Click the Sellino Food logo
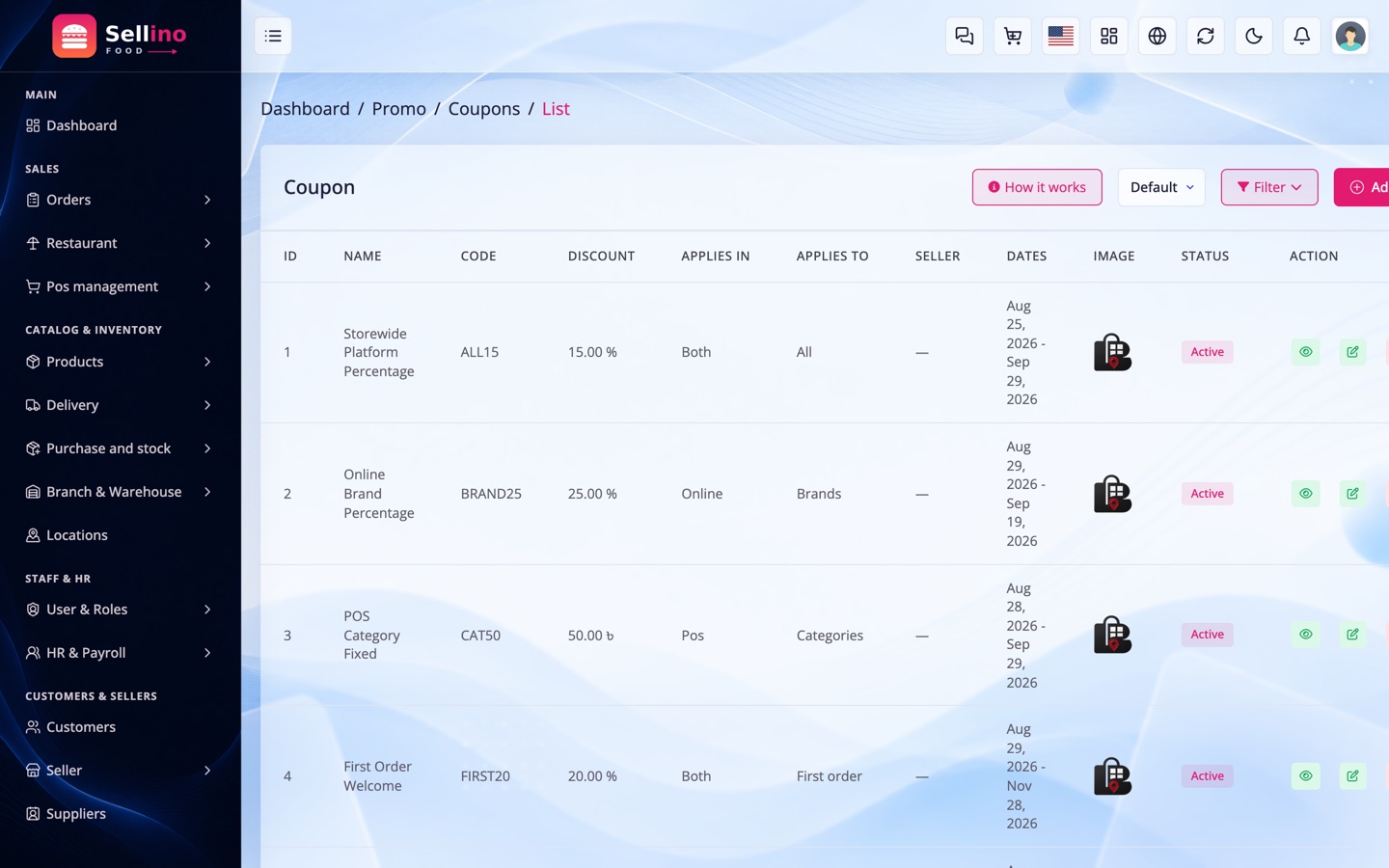The height and width of the screenshot is (868, 1389). click(x=120, y=37)
